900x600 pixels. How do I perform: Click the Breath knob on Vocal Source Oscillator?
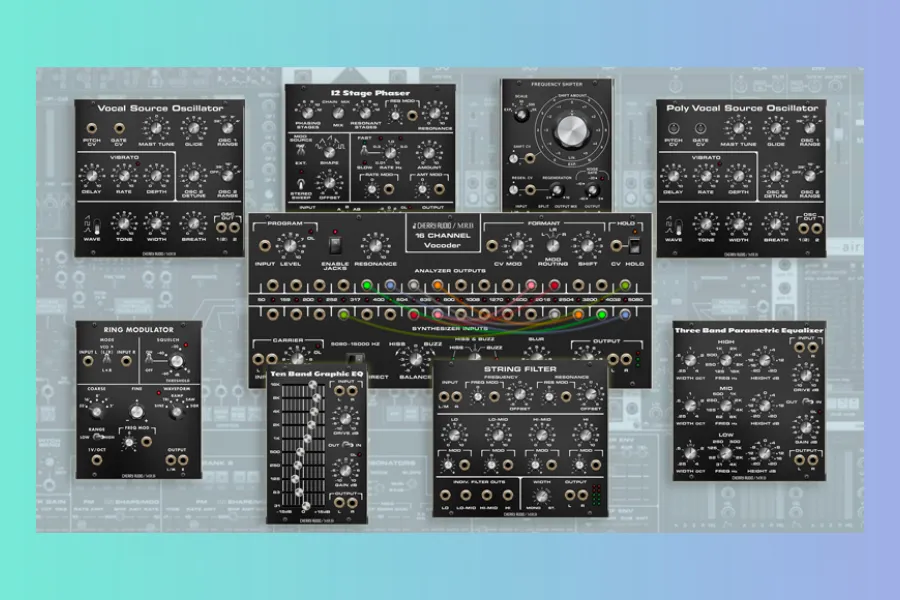196,224
